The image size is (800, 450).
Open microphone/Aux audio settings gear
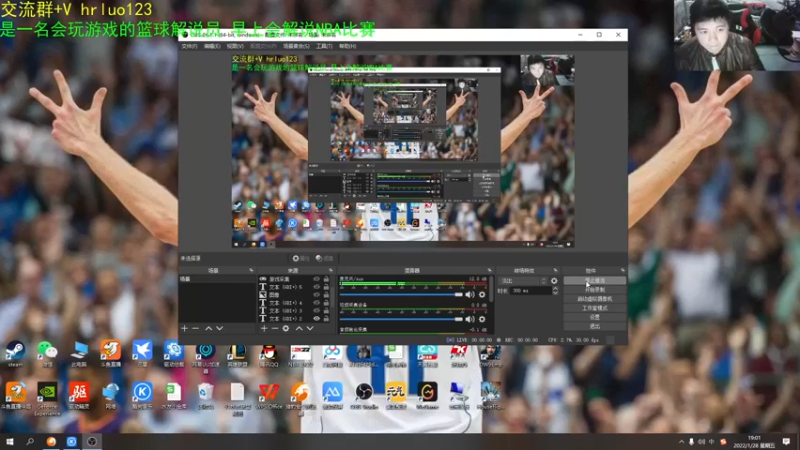coord(482,294)
